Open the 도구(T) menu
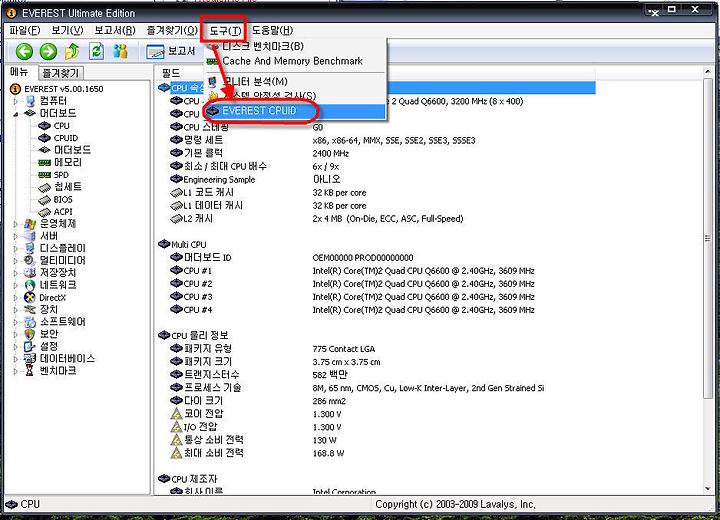 coord(225,31)
